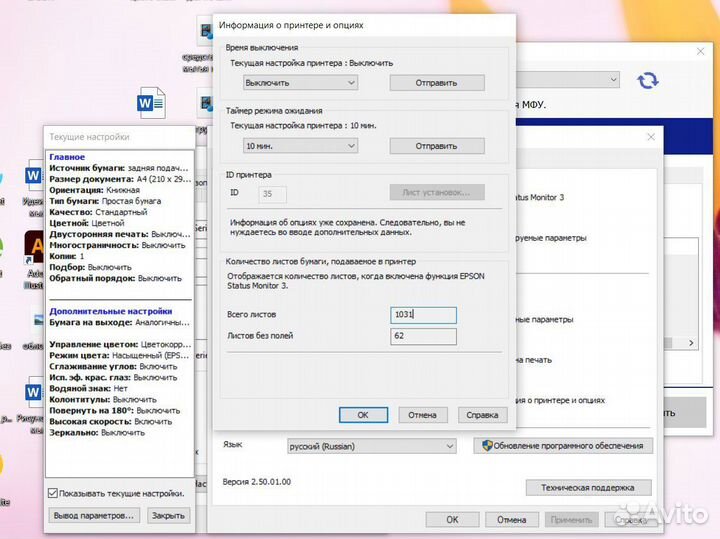Screen dimensions: 720x539
Task: Open dropdown at top of back window
Action: coord(568,79)
